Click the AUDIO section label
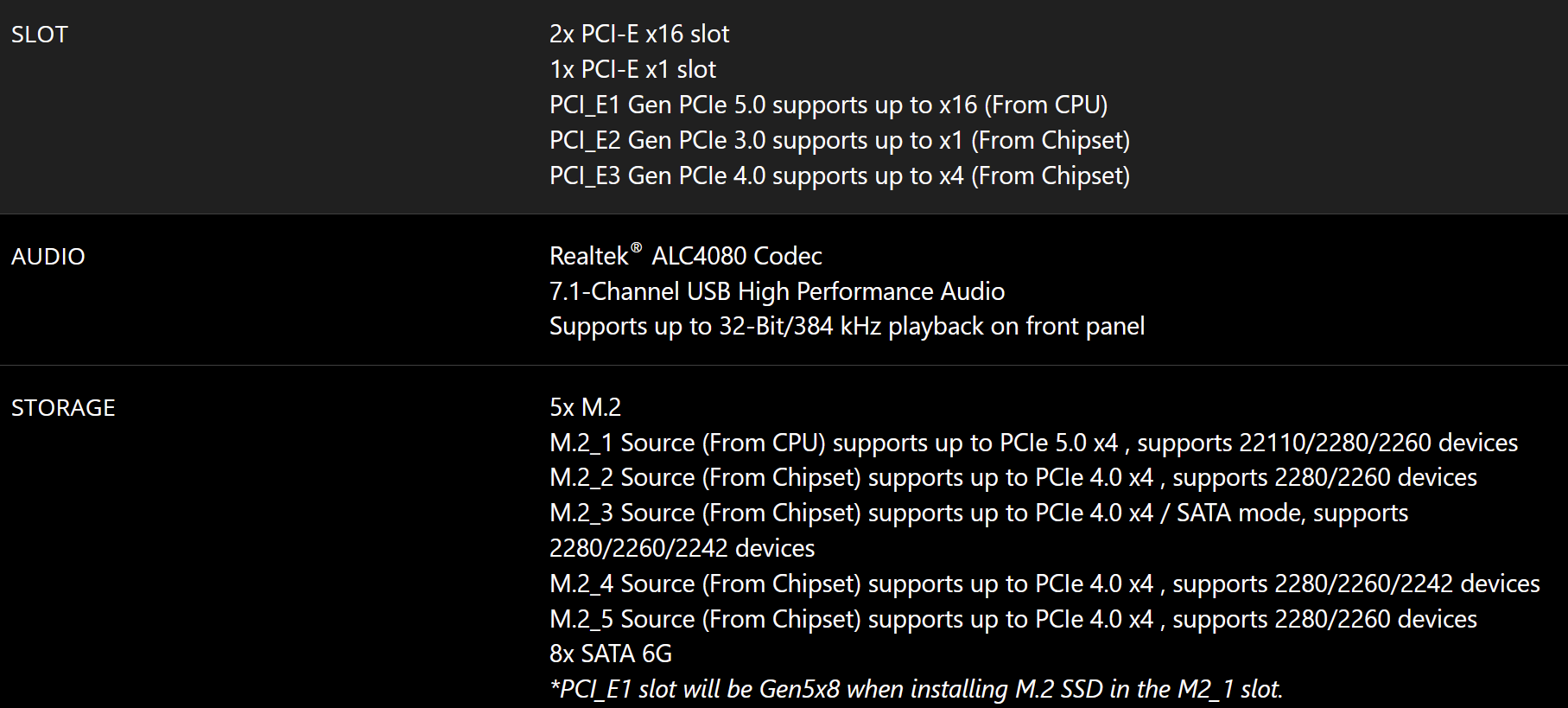The image size is (1568, 708). pyautogui.click(x=48, y=257)
